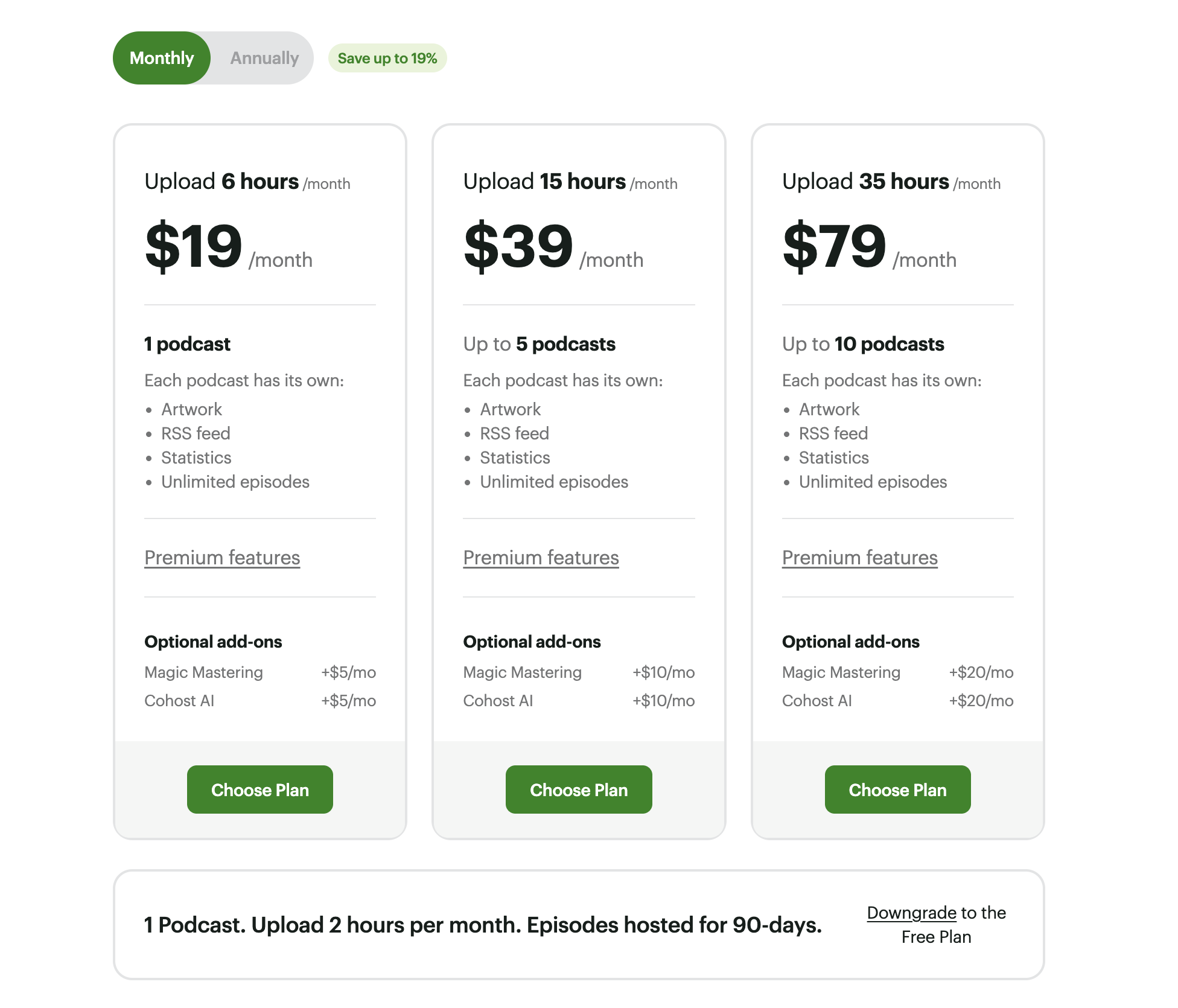Image resolution: width=1178 pixels, height=1008 pixels.
Task: Choose the 6 hours $19 plan
Action: pos(259,789)
